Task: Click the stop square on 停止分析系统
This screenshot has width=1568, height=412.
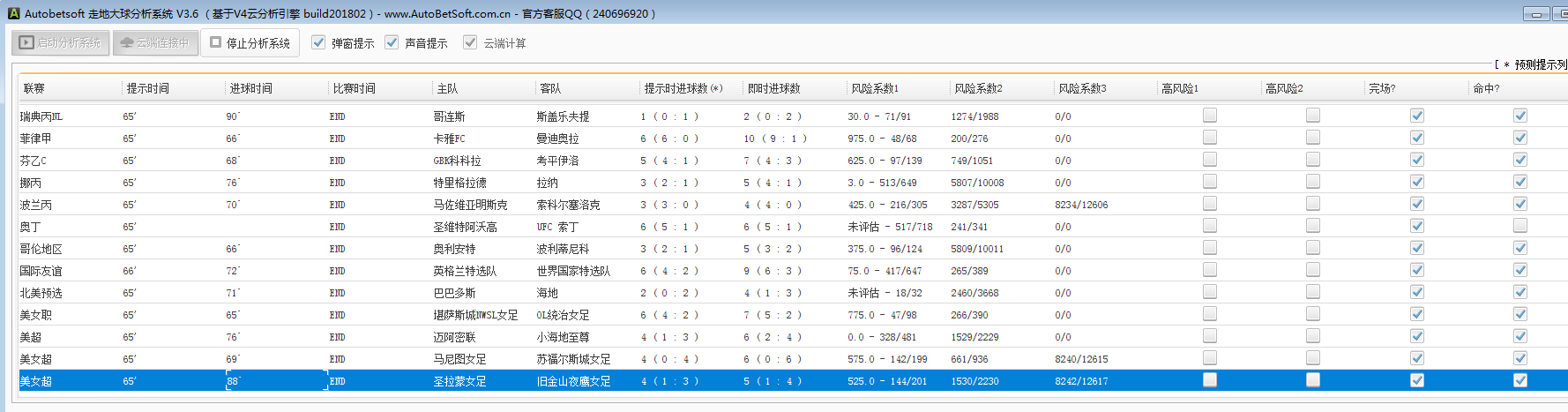Action: click(215, 42)
